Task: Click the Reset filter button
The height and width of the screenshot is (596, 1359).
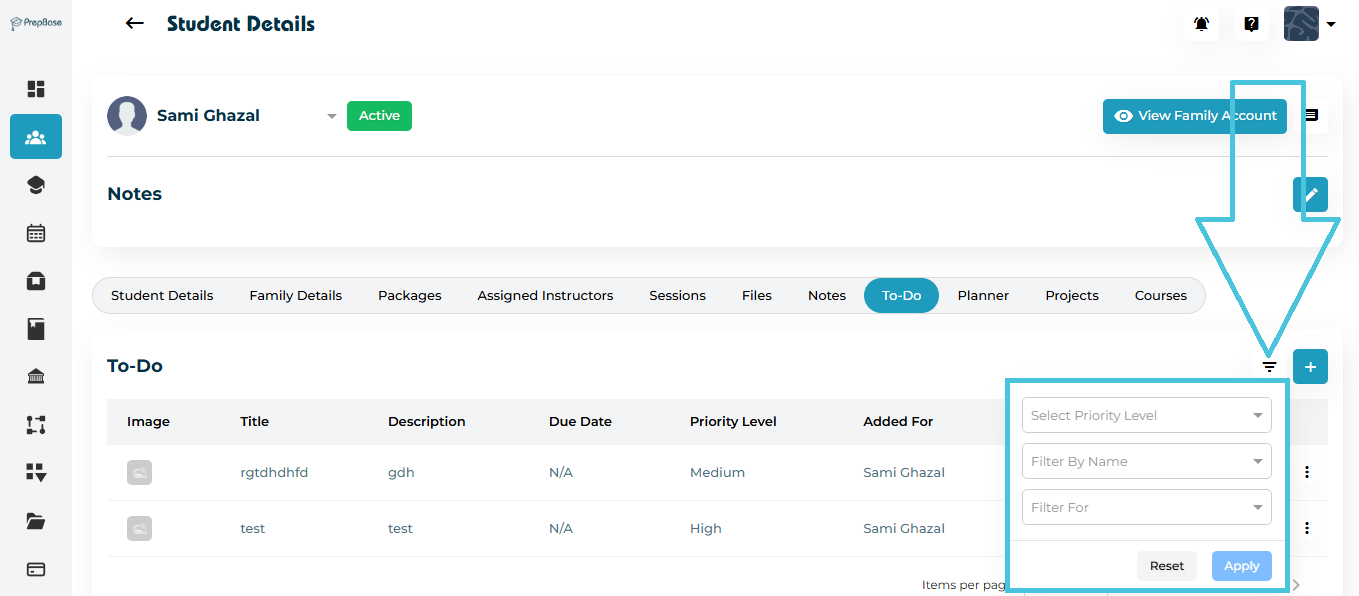Action: [1166, 566]
